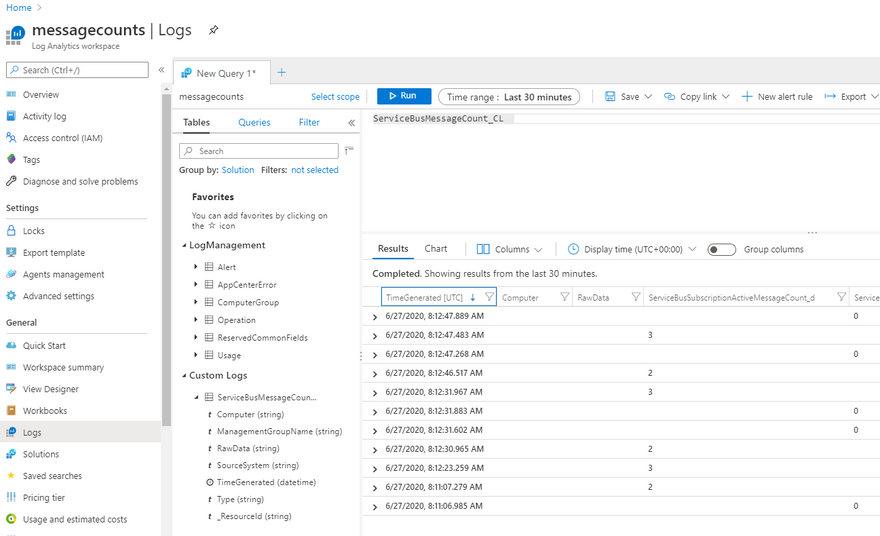Expand the Usage table
The width and height of the screenshot is (880, 536).
[x=195, y=355]
